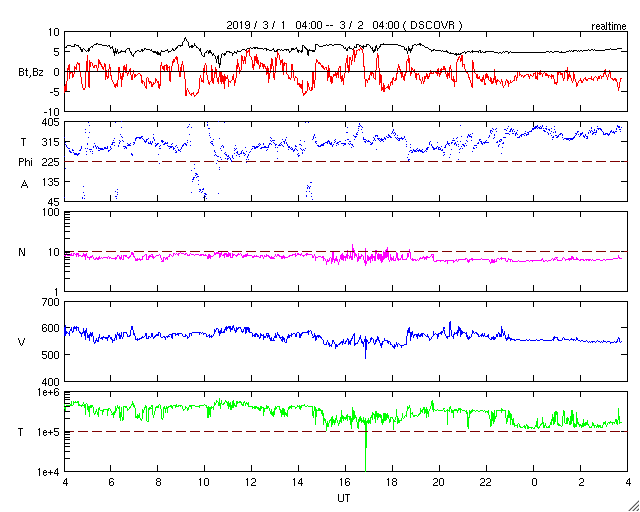Click the 14 hour tick on UT axis
Image resolution: width=640 pixels, height=512 pixels.
[299, 482]
